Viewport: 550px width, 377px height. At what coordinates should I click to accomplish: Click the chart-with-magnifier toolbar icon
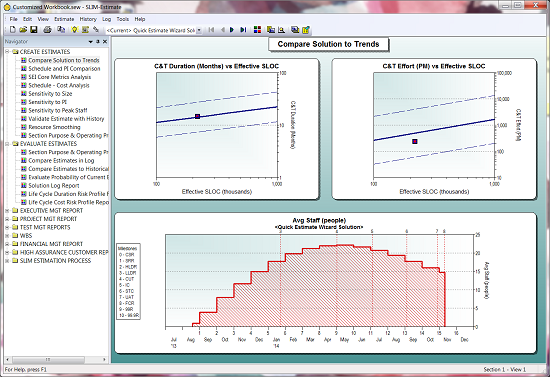281,30
